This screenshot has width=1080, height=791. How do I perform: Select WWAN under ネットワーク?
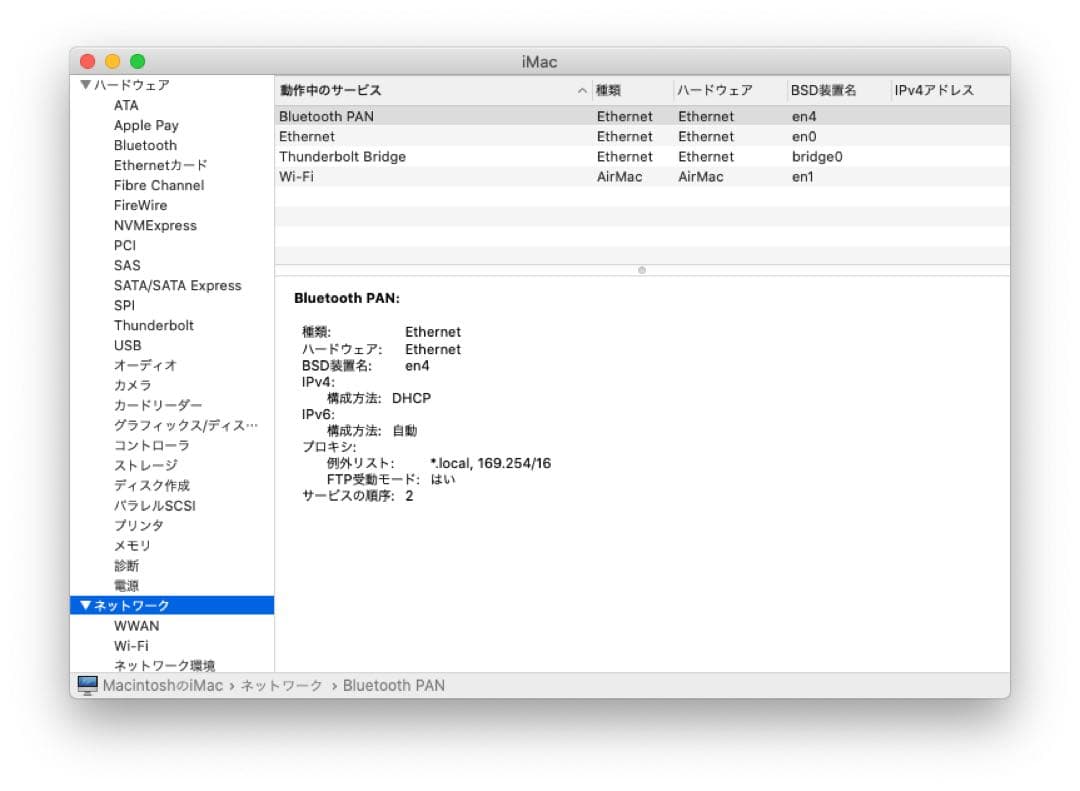pos(136,626)
